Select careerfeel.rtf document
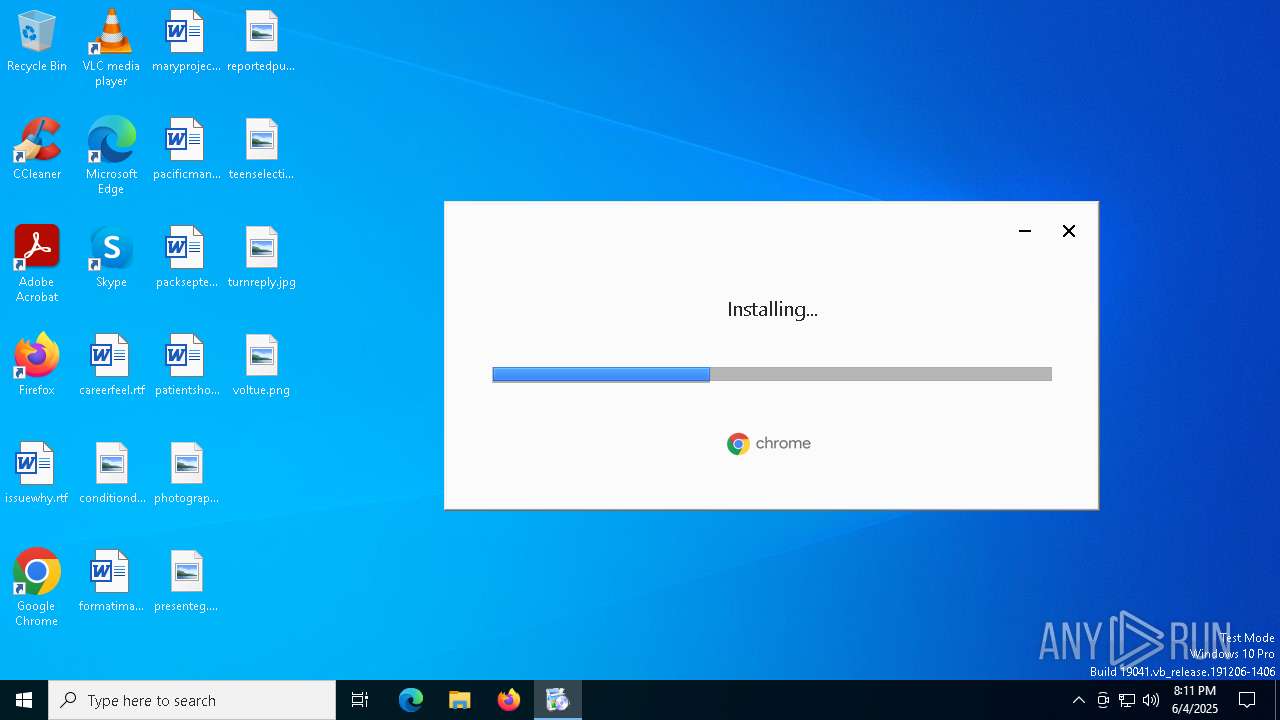The height and width of the screenshot is (720, 1280). coord(111,366)
